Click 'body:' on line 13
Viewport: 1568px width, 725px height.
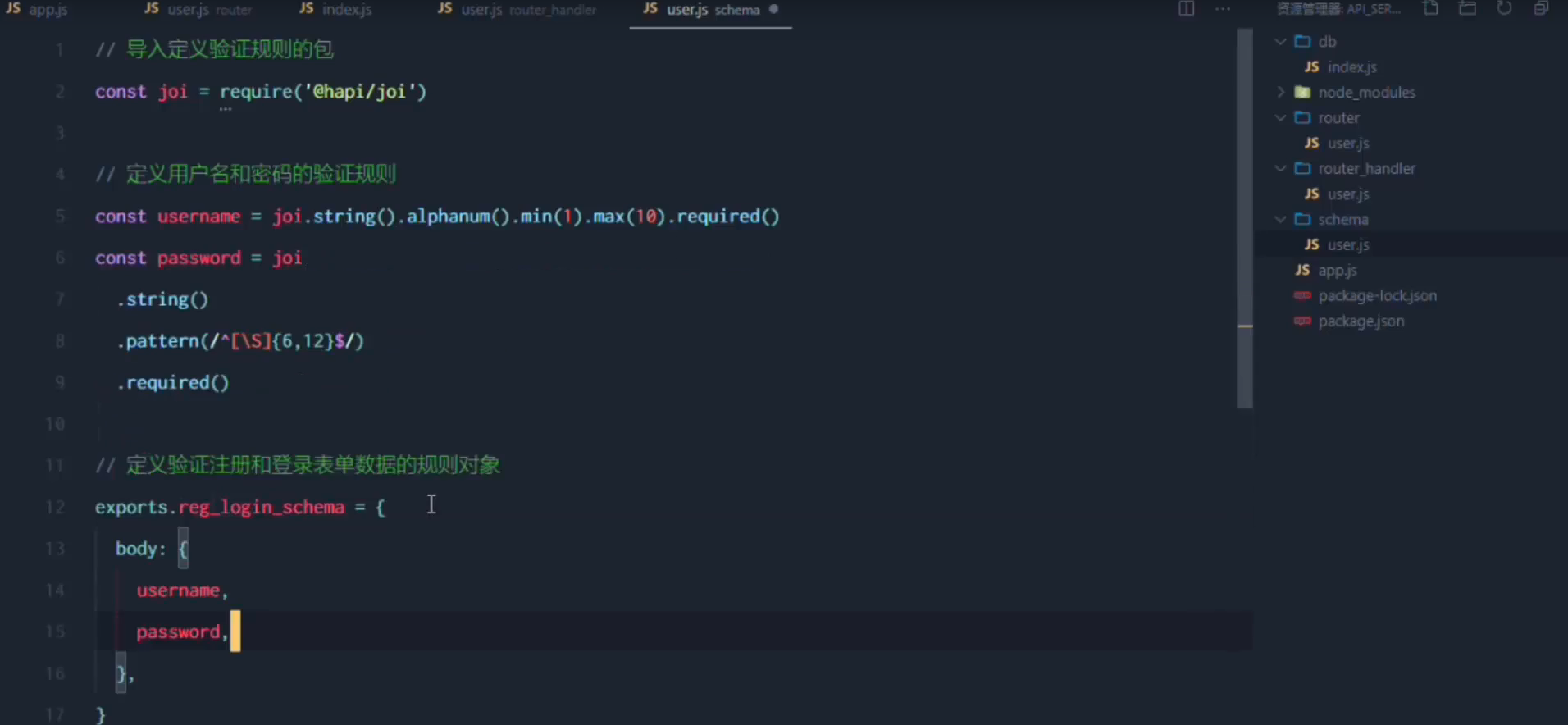[x=141, y=549]
